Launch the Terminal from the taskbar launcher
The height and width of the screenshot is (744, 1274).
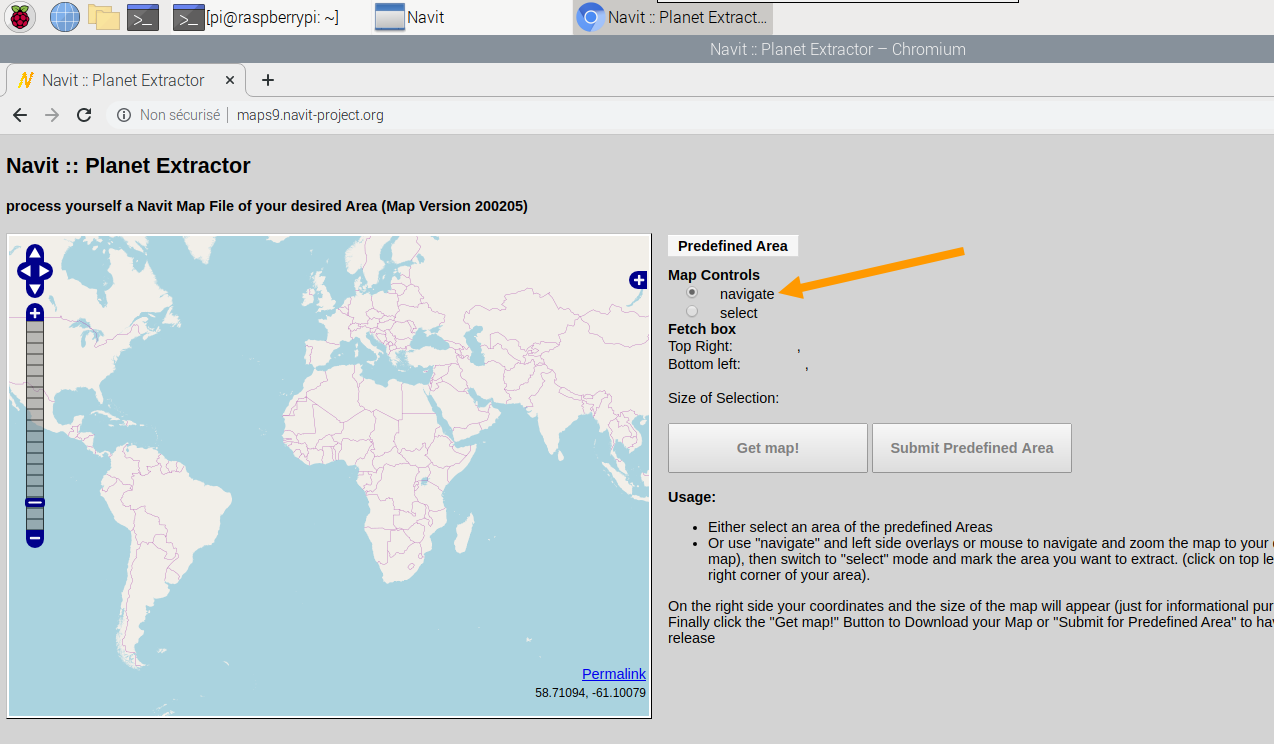[x=143, y=17]
